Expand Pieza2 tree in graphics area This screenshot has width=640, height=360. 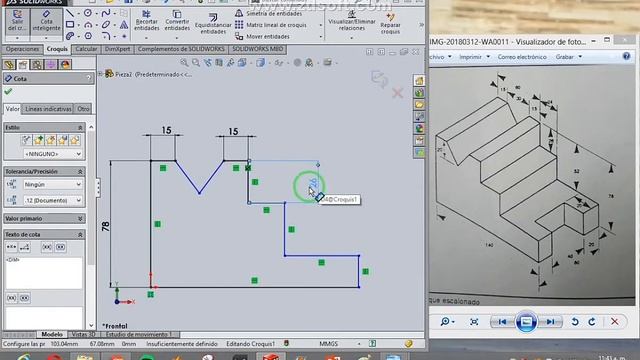click(x=100, y=74)
